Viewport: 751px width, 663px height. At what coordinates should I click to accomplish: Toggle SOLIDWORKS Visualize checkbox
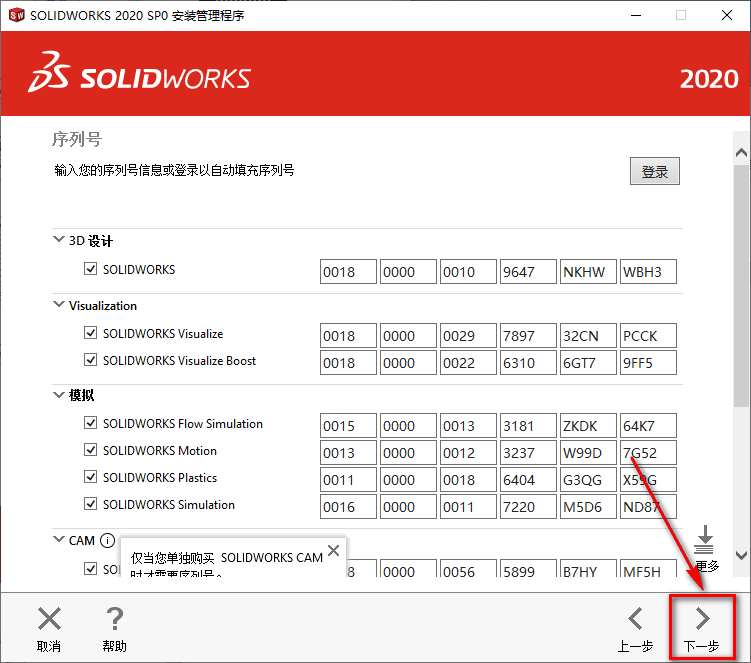(91, 332)
